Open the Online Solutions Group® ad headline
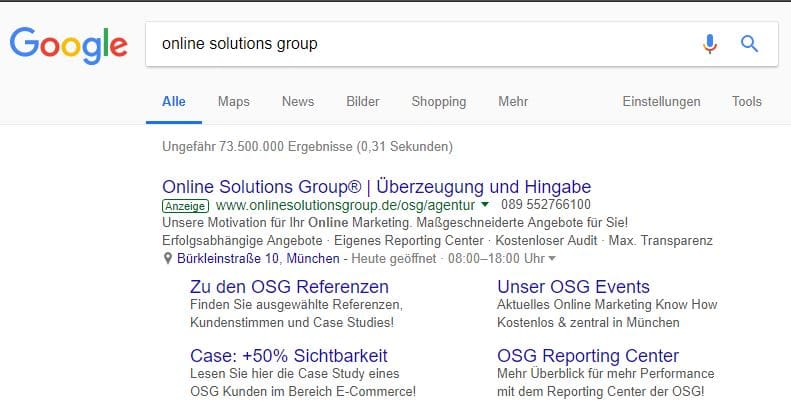The height and width of the screenshot is (419, 791). point(376,187)
